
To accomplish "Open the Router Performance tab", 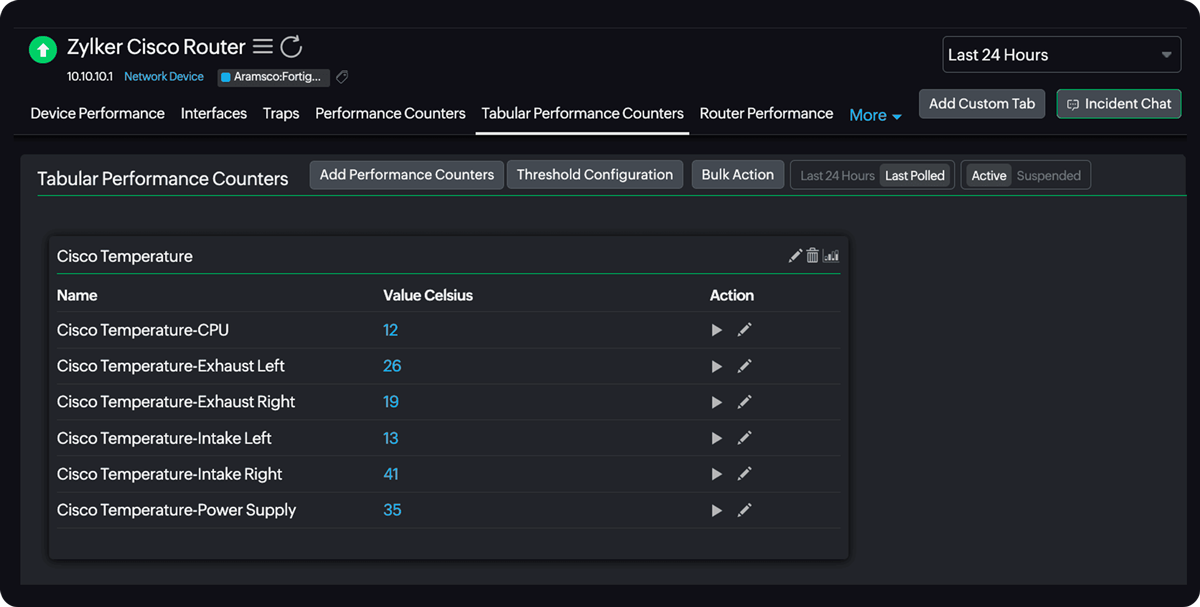I will click(765, 113).
